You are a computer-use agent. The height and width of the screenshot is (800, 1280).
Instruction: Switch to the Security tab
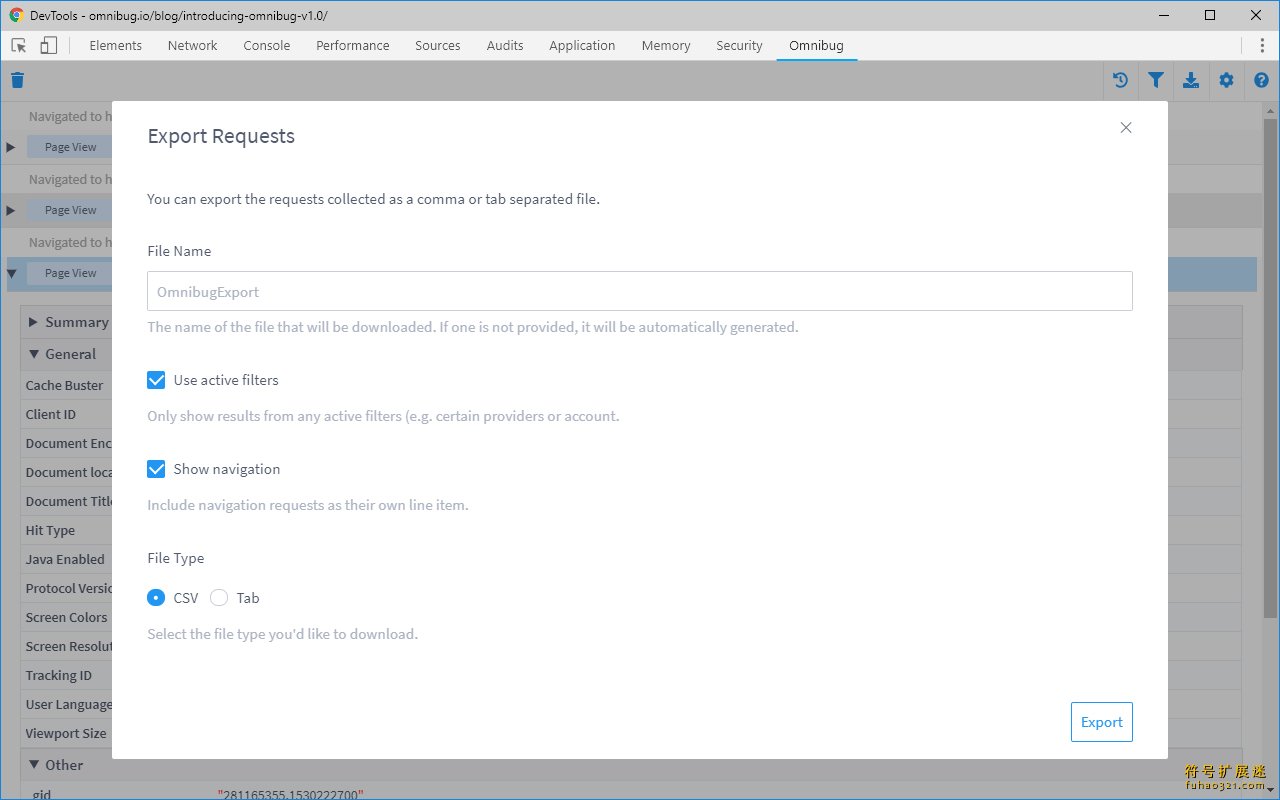[x=739, y=45]
